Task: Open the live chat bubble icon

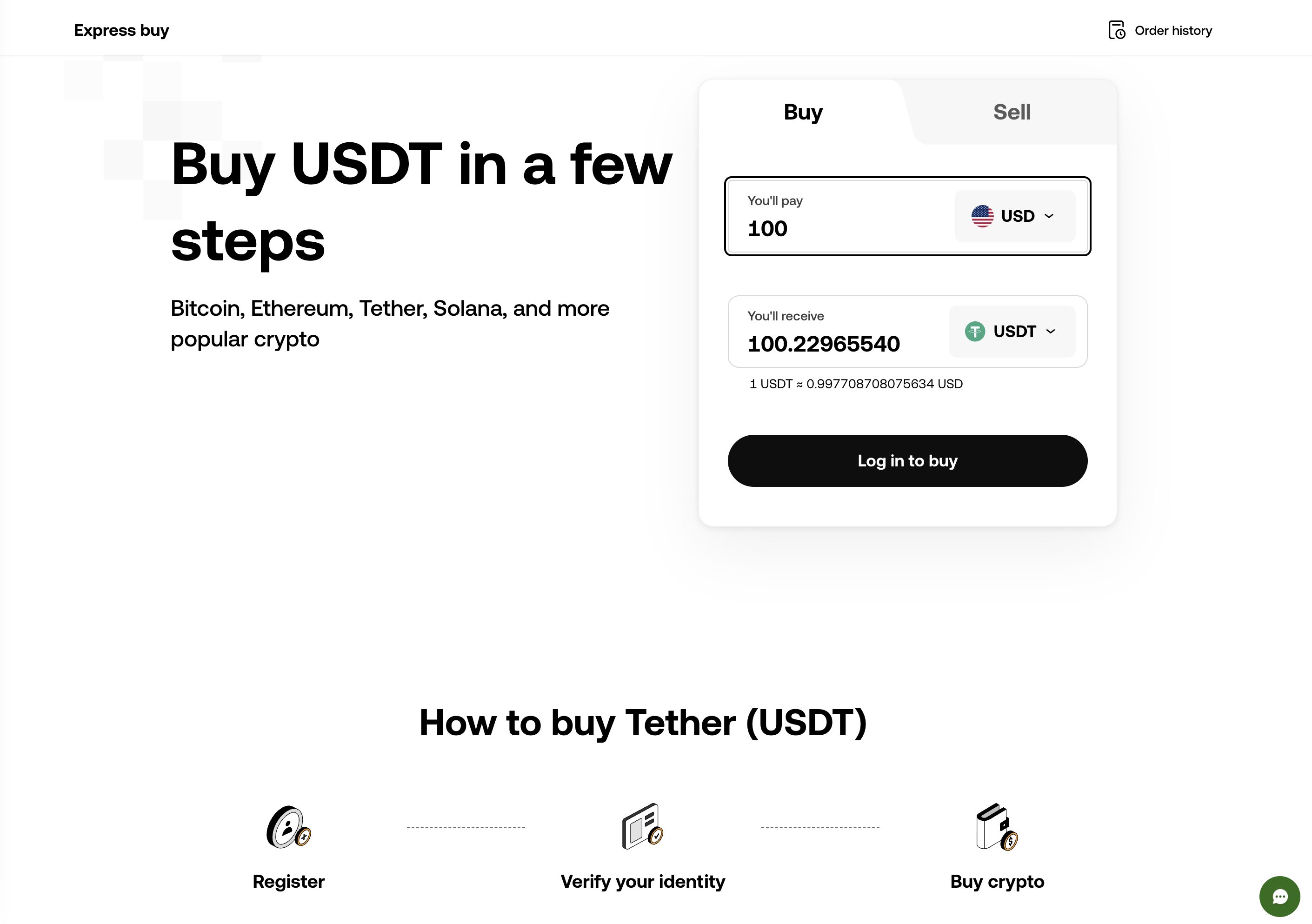Action: 1279,897
